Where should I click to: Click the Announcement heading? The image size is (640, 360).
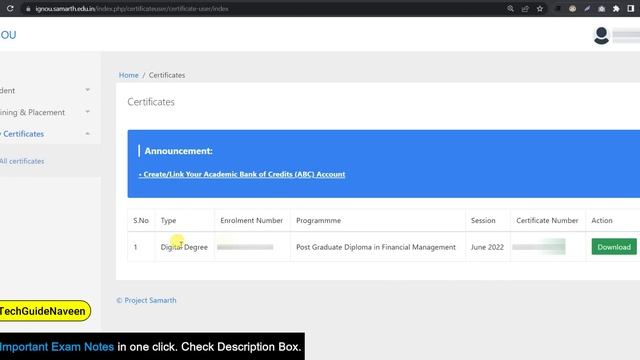(178, 151)
